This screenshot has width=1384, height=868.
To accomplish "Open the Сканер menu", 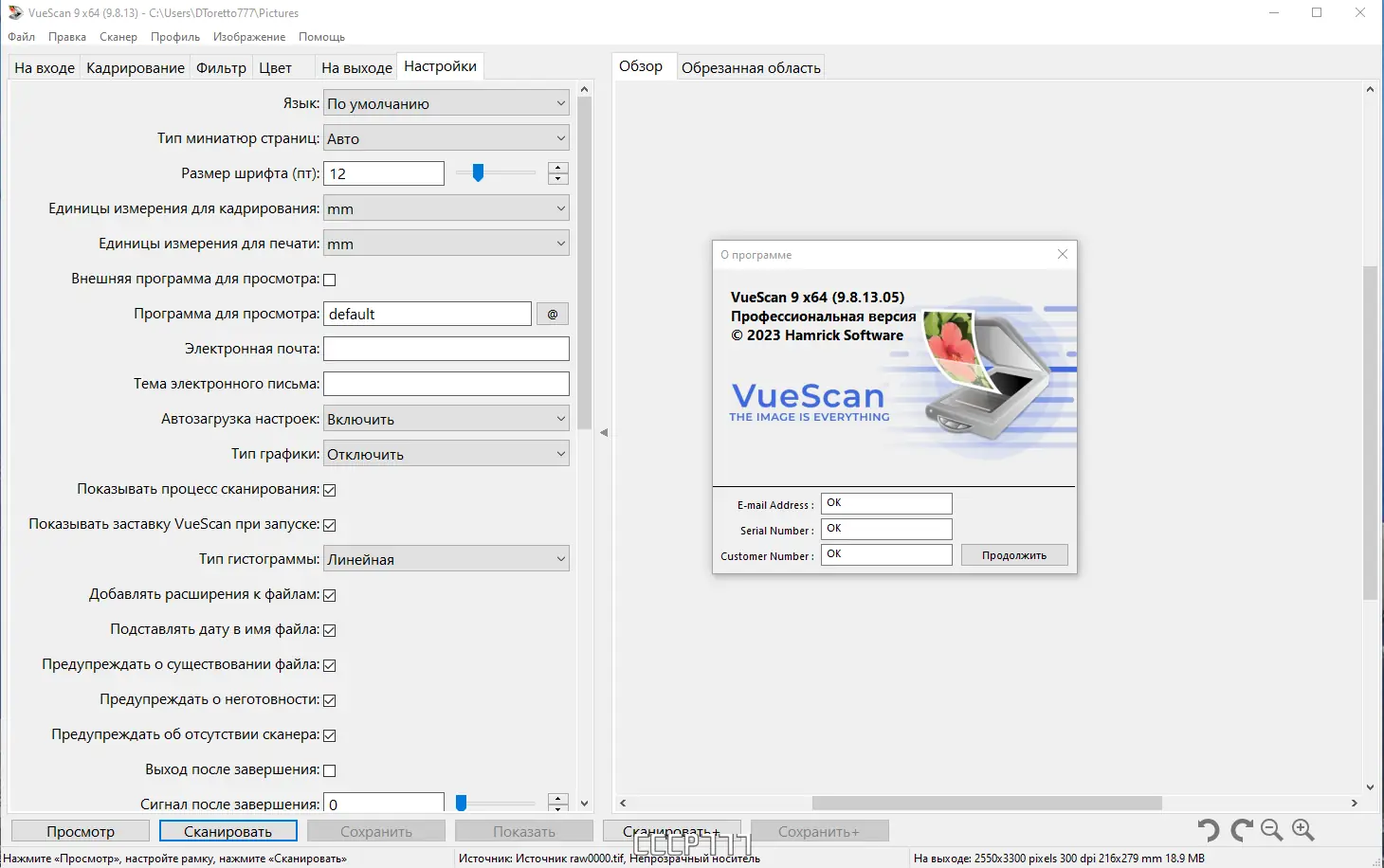I will click(x=118, y=36).
